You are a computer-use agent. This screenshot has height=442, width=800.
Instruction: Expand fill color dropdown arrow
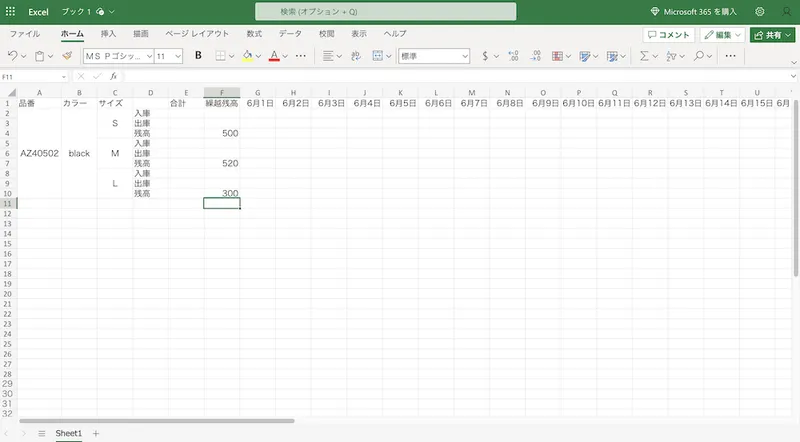pyautogui.click(x=258, y=56)
